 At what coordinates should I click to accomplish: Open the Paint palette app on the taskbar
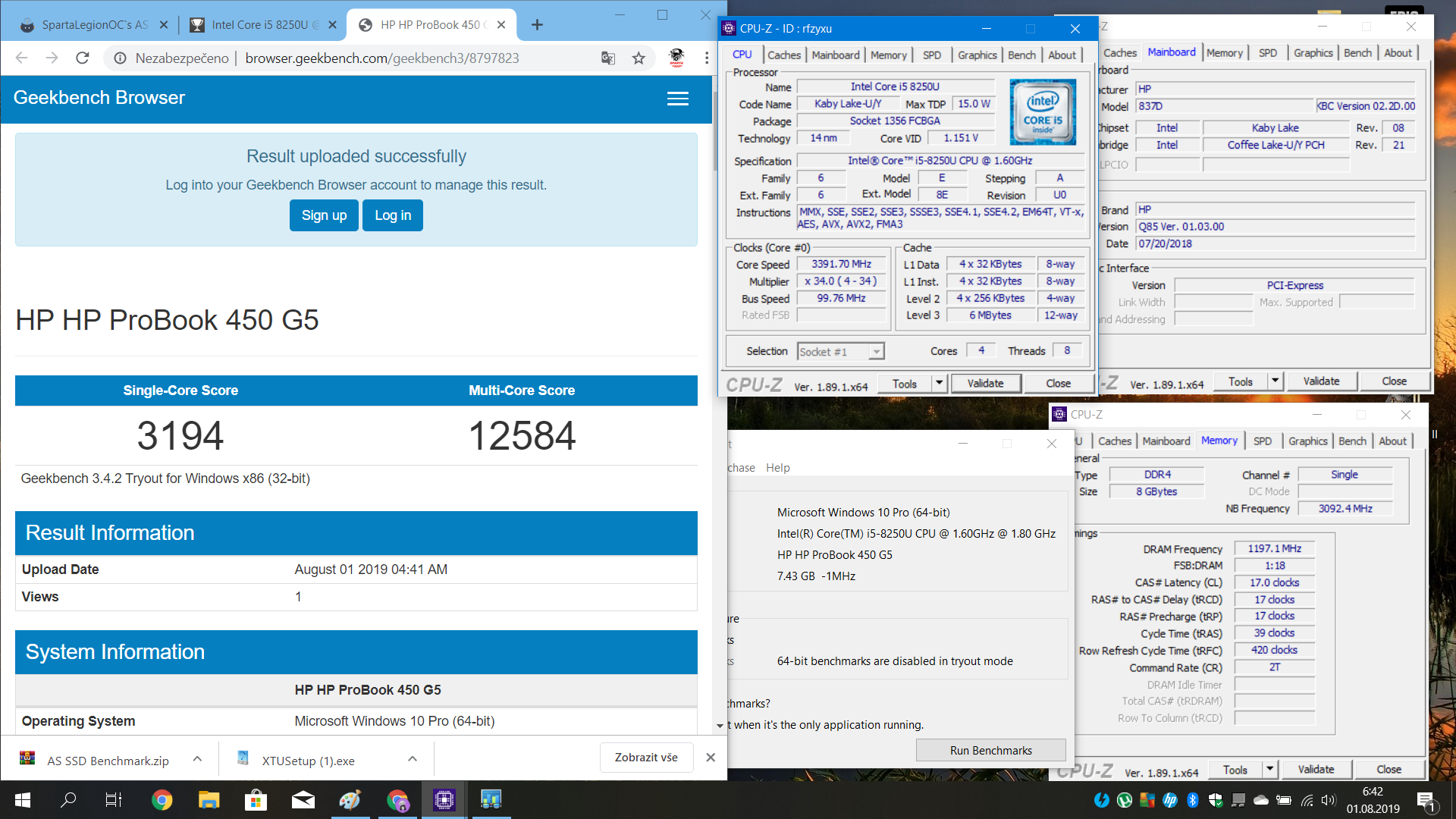point(350,799)
